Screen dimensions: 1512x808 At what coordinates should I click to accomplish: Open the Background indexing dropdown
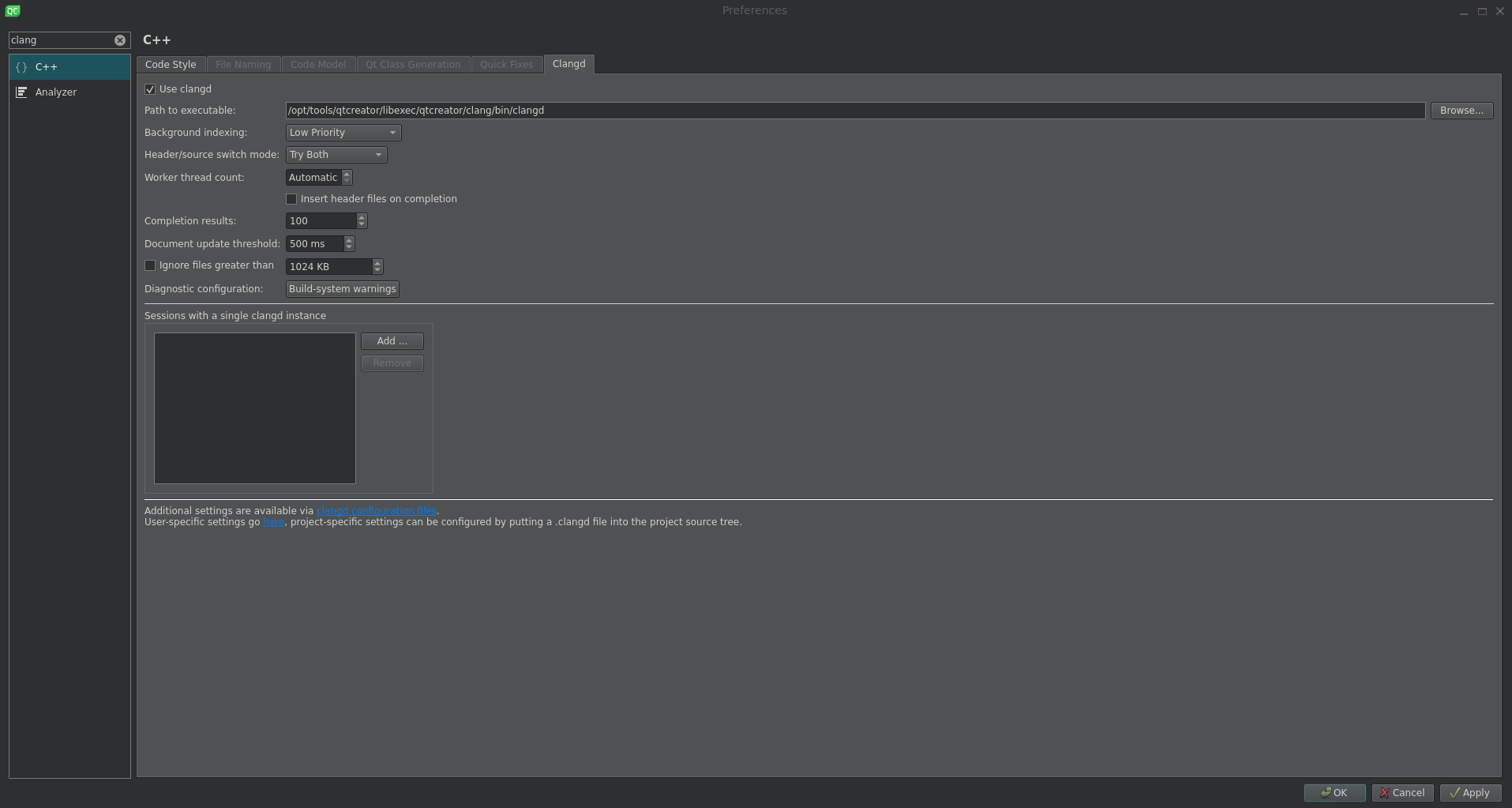coord(343,133)
